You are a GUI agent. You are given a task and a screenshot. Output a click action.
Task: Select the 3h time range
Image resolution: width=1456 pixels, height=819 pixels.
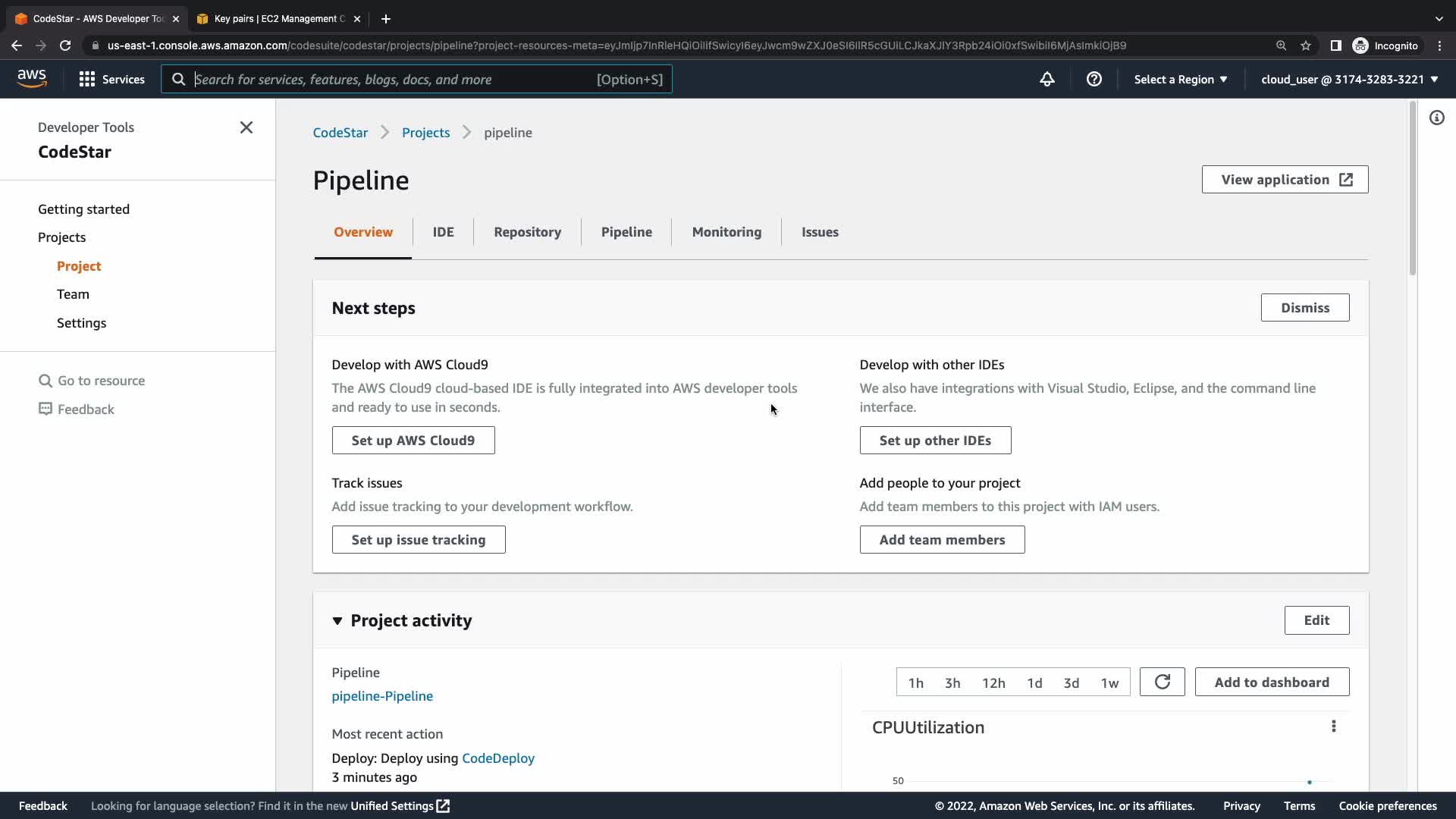[952, 682]
